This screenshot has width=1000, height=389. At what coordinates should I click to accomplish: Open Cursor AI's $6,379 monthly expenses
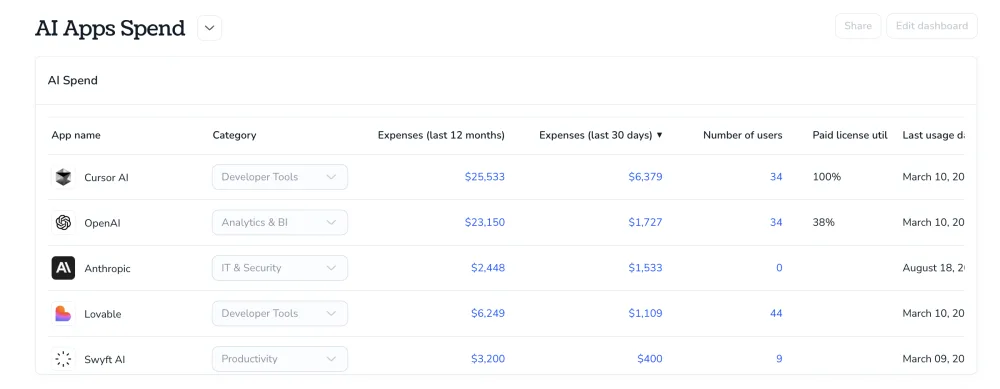645,177
